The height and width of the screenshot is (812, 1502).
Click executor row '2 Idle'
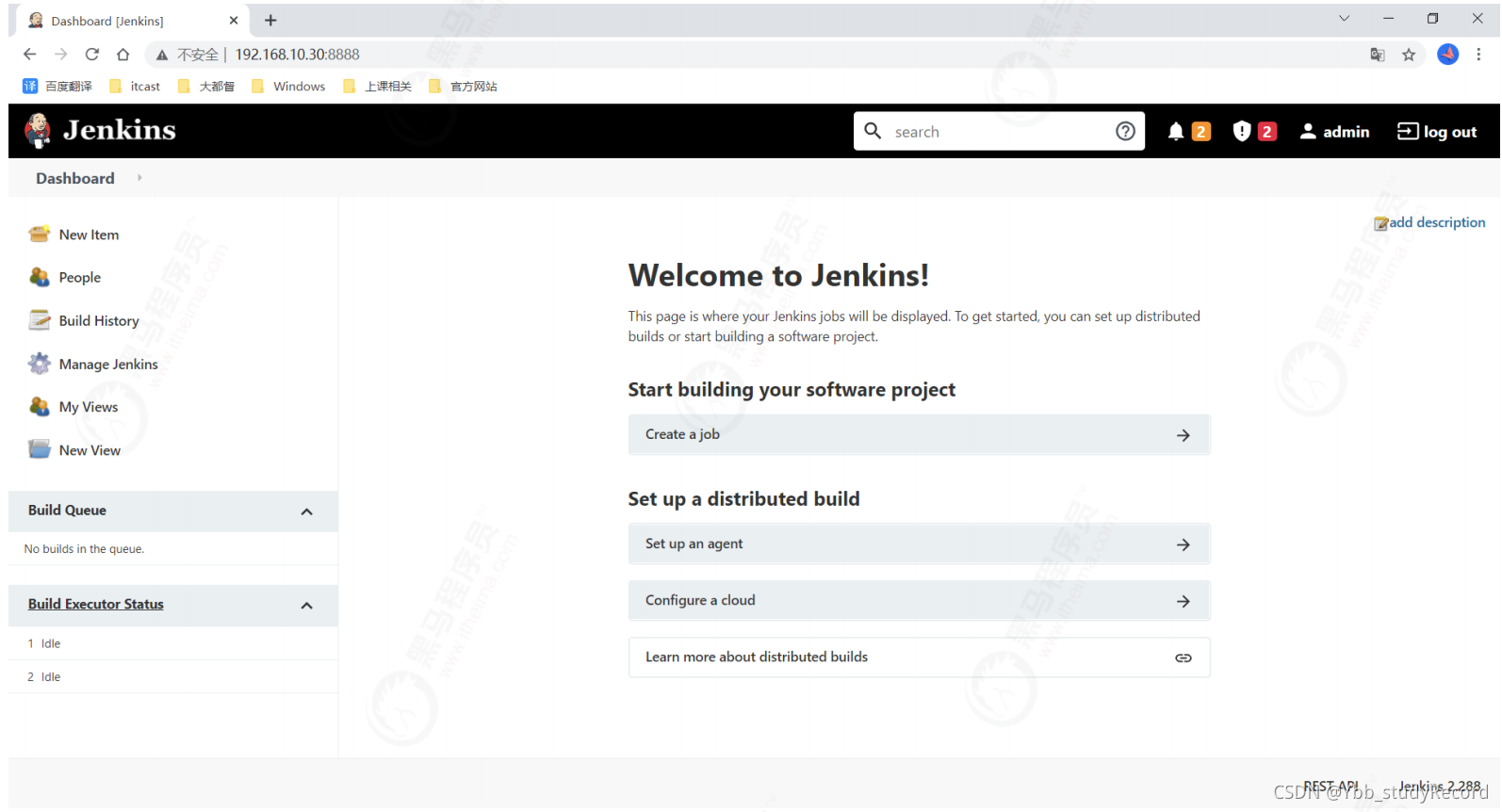point(173,676)
